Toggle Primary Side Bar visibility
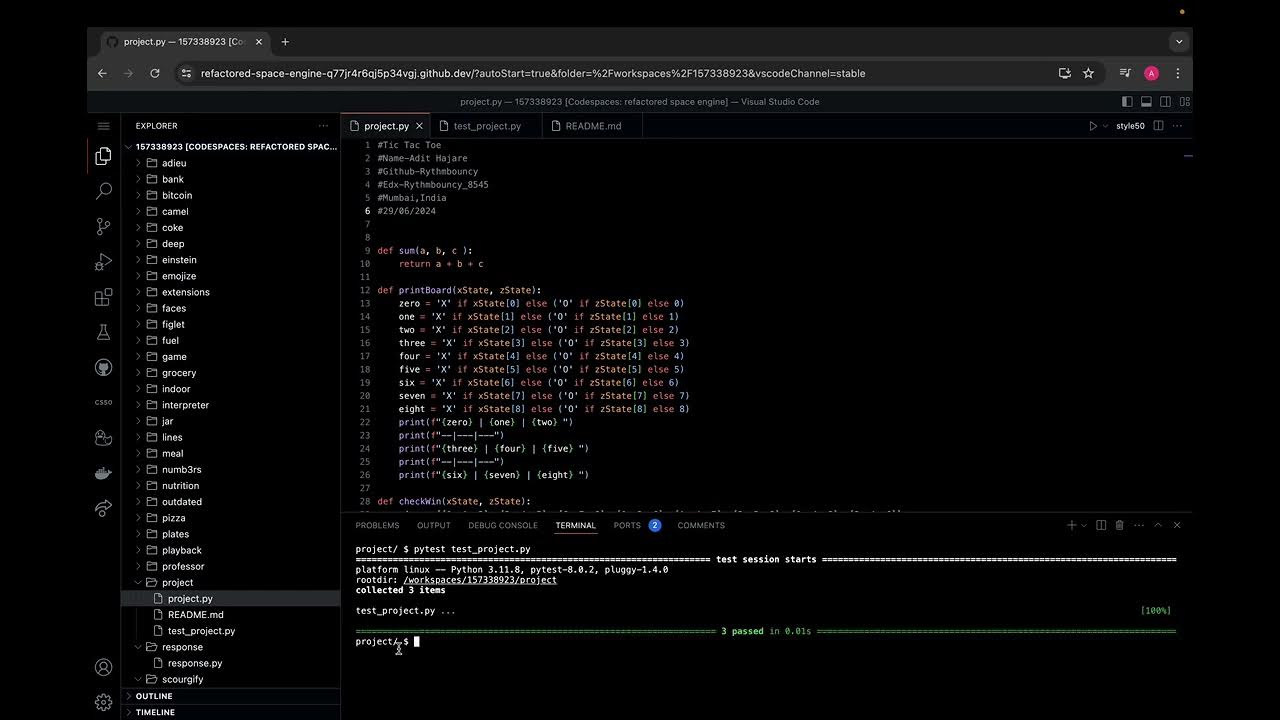Viewport: 1280px width, 720px height. pos(1127,102)
